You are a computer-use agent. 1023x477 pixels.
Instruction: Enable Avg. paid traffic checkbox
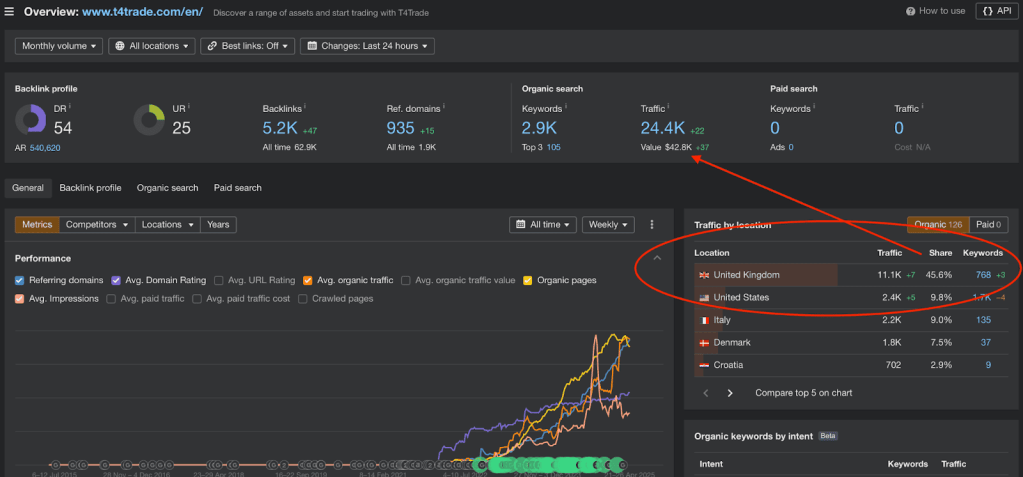[x=111, y=298]
